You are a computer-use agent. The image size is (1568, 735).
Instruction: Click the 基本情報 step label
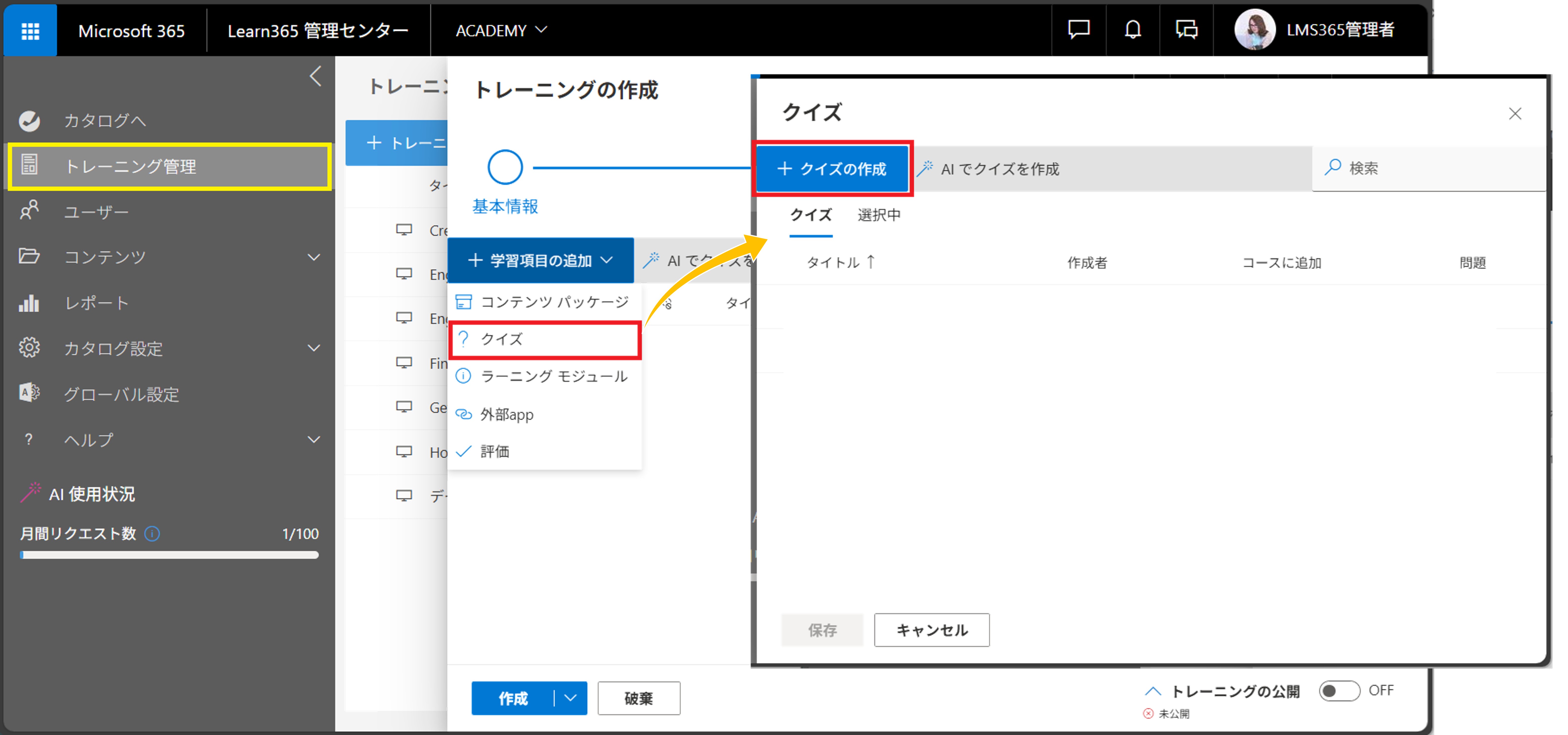tap(505, 206)
